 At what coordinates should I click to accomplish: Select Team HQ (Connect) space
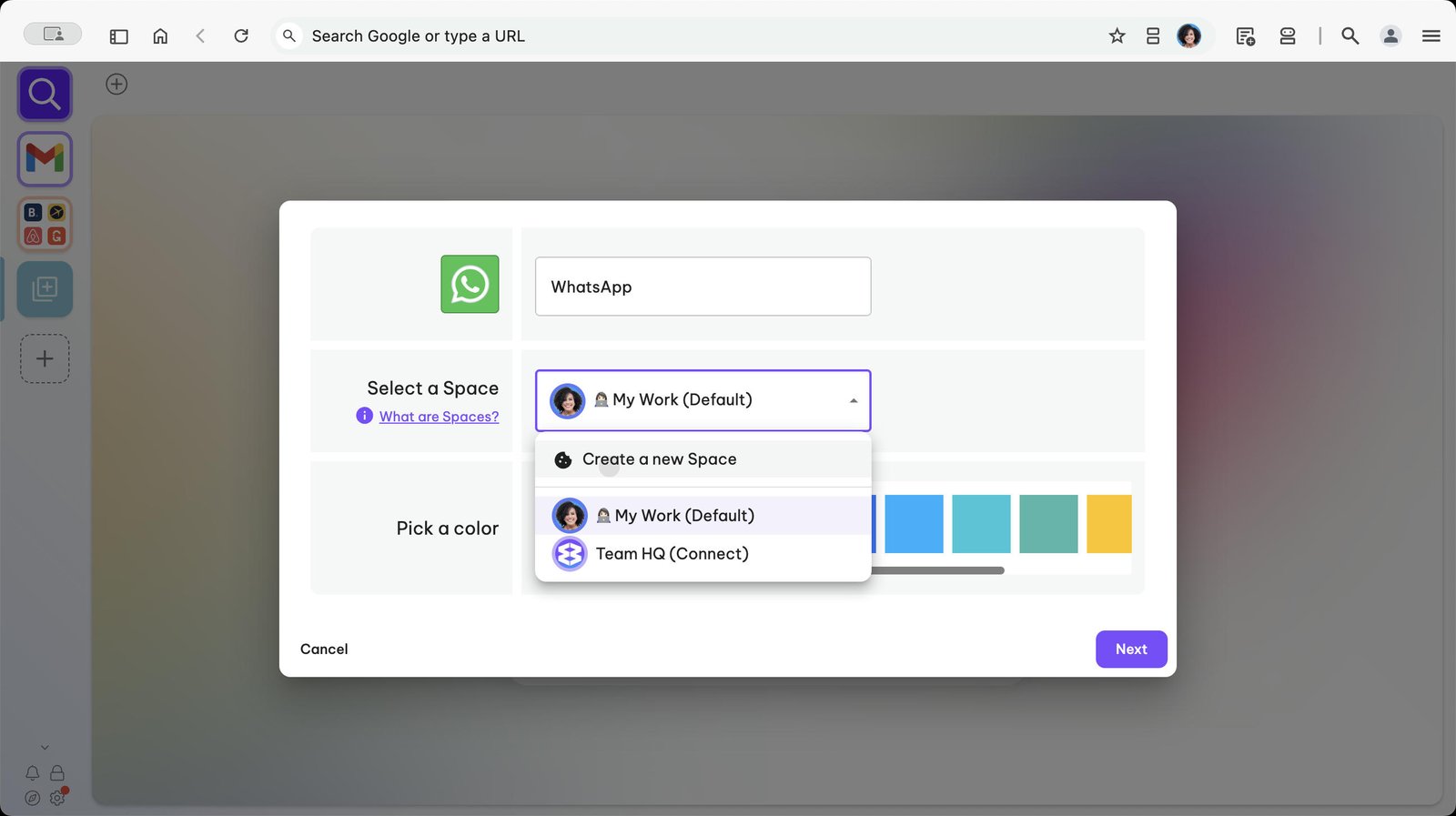(703, 554)
